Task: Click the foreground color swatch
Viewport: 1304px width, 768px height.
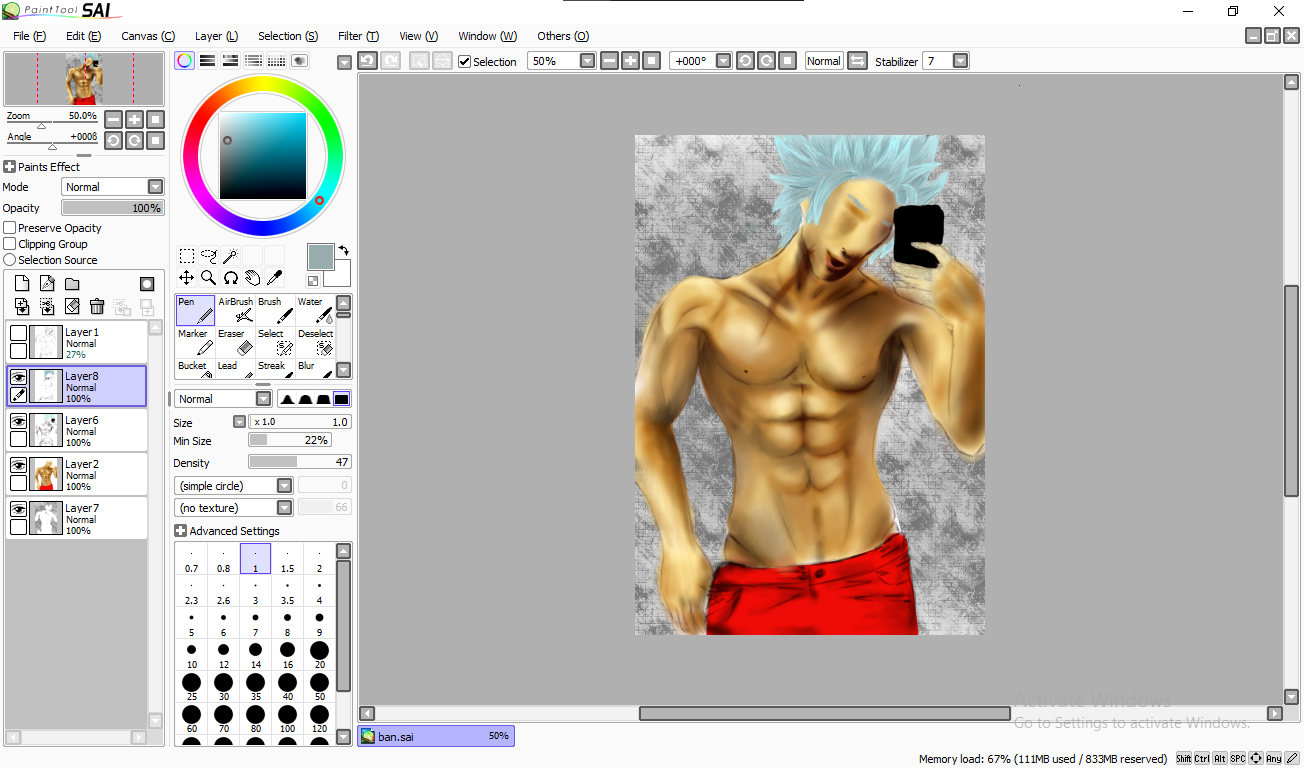Action: click(320, 256)
